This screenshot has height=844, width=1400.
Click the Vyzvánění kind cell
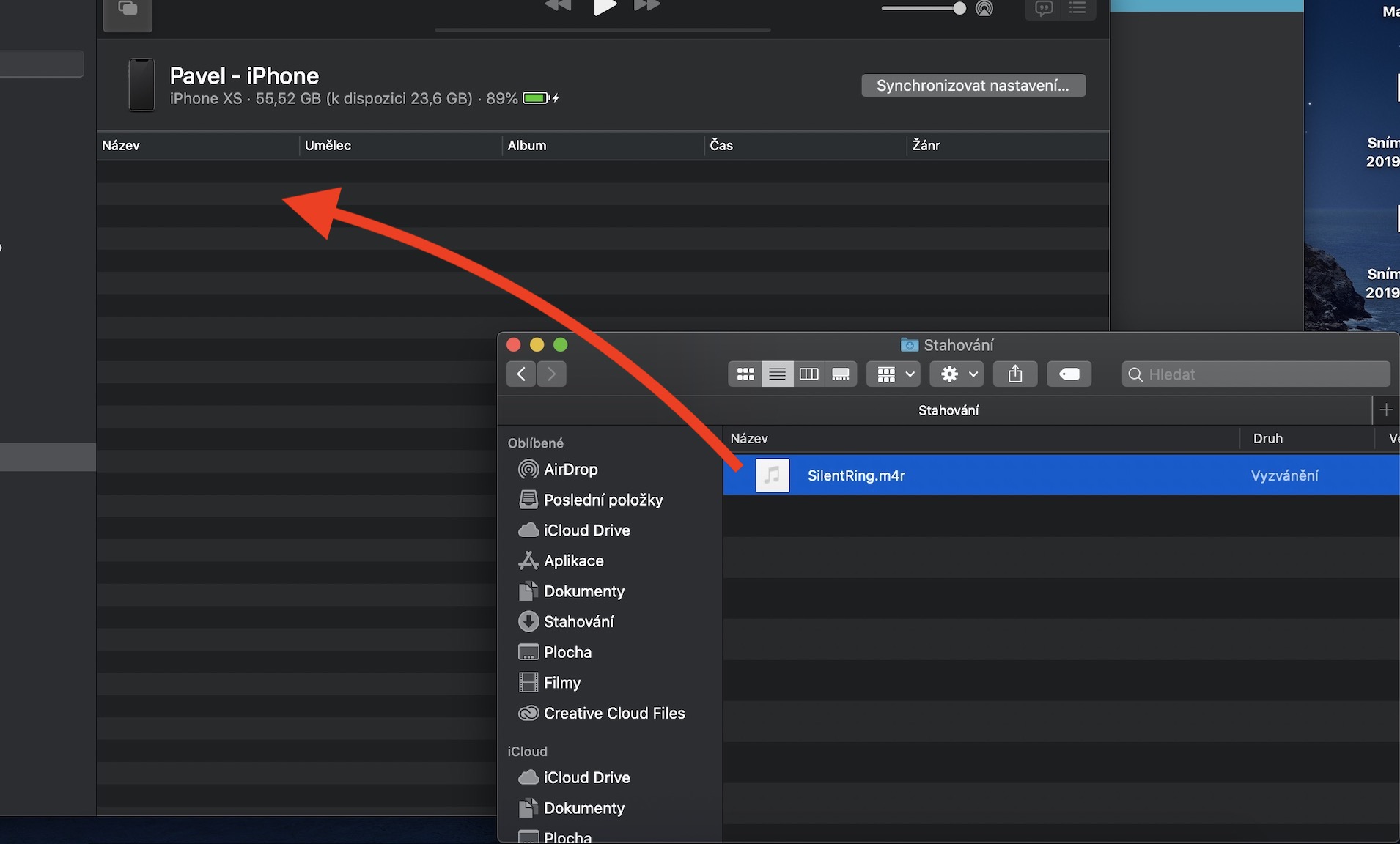(1284, 475)
